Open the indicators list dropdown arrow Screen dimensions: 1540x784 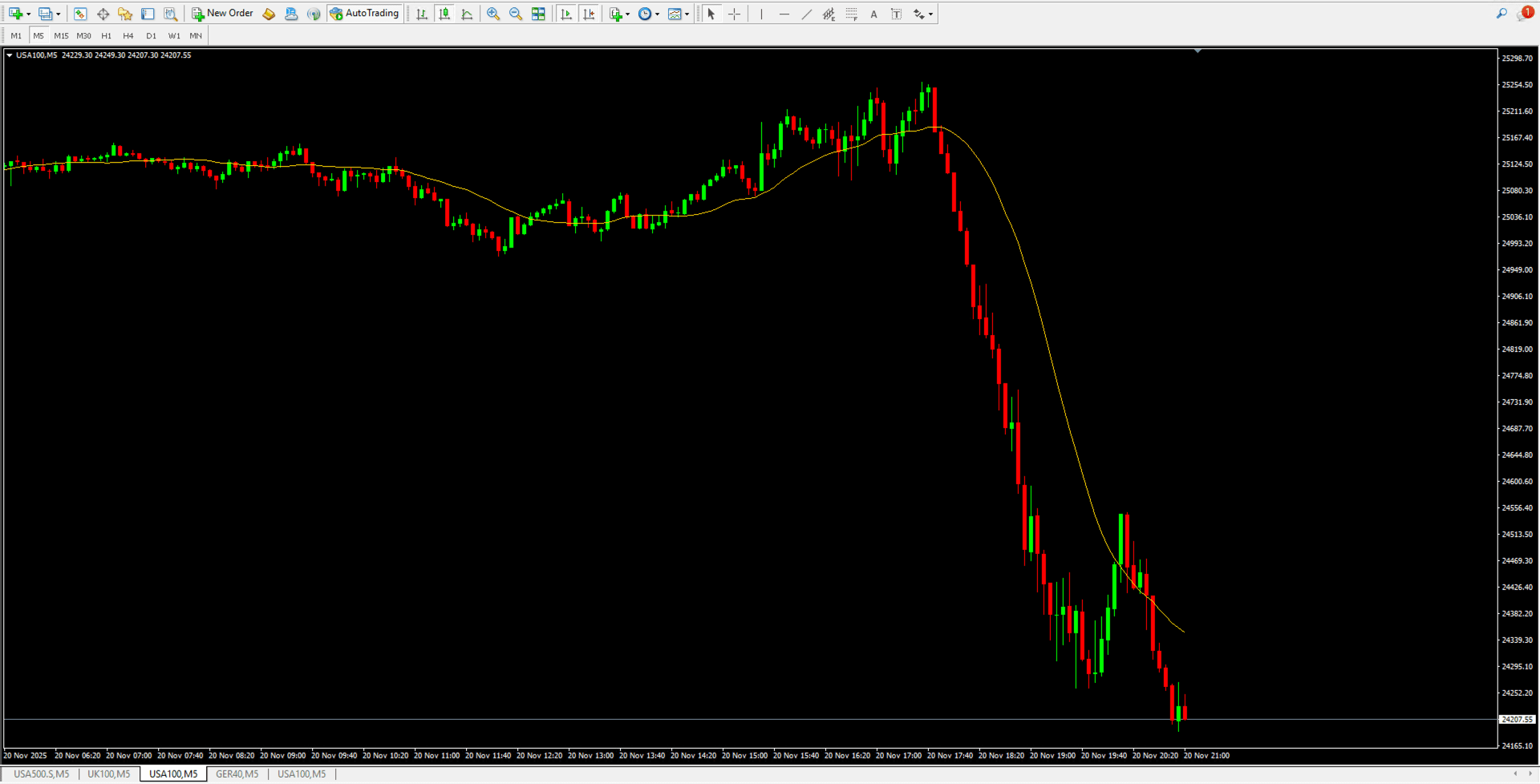click(x=627, y=14)
